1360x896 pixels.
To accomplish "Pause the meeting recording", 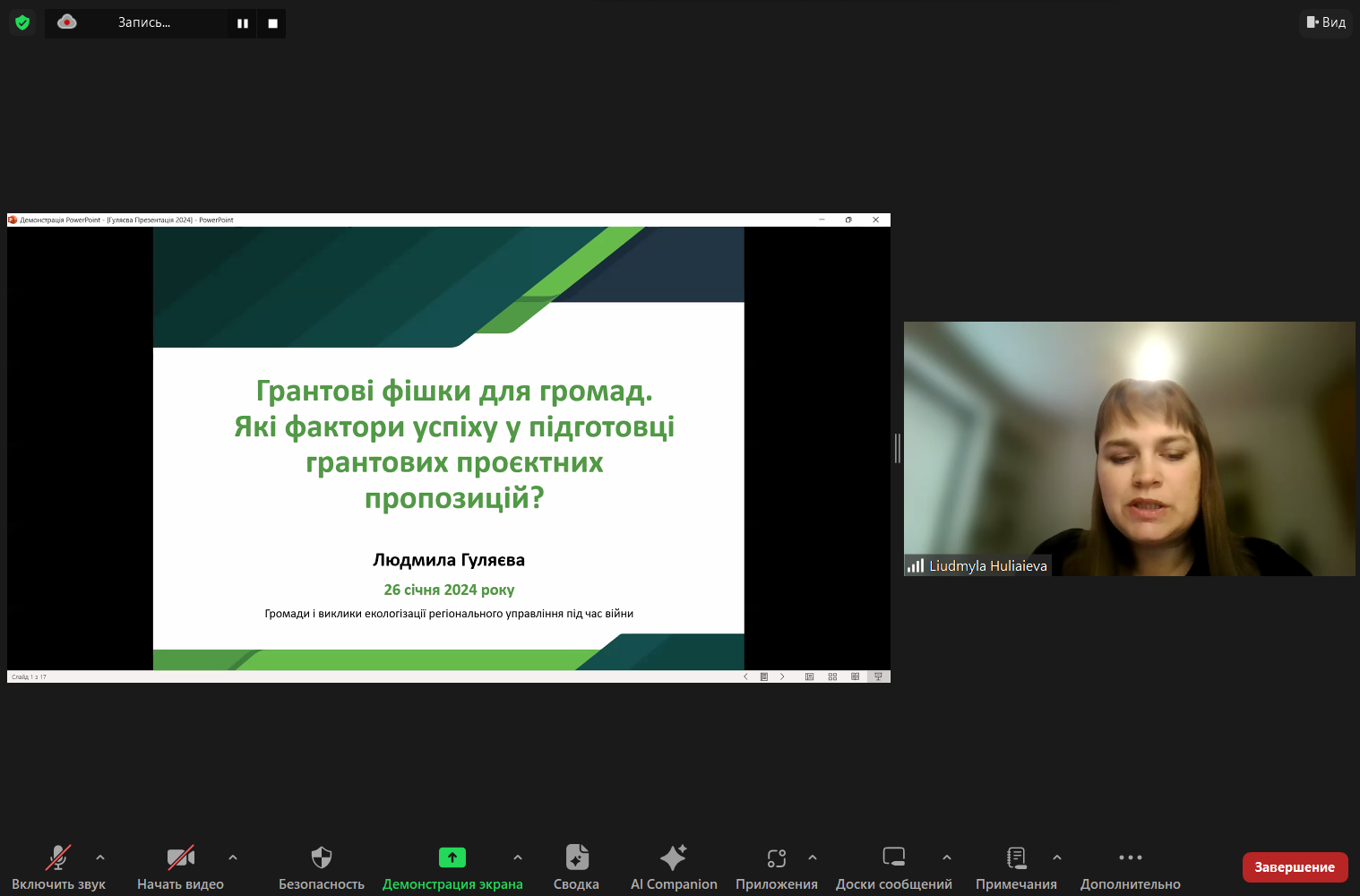I will (243, 23).
